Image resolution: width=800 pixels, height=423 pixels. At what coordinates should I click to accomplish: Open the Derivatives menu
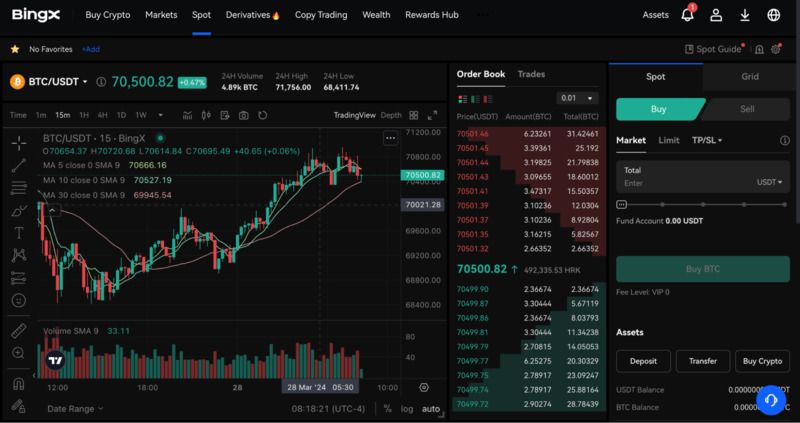pos(253,15)
